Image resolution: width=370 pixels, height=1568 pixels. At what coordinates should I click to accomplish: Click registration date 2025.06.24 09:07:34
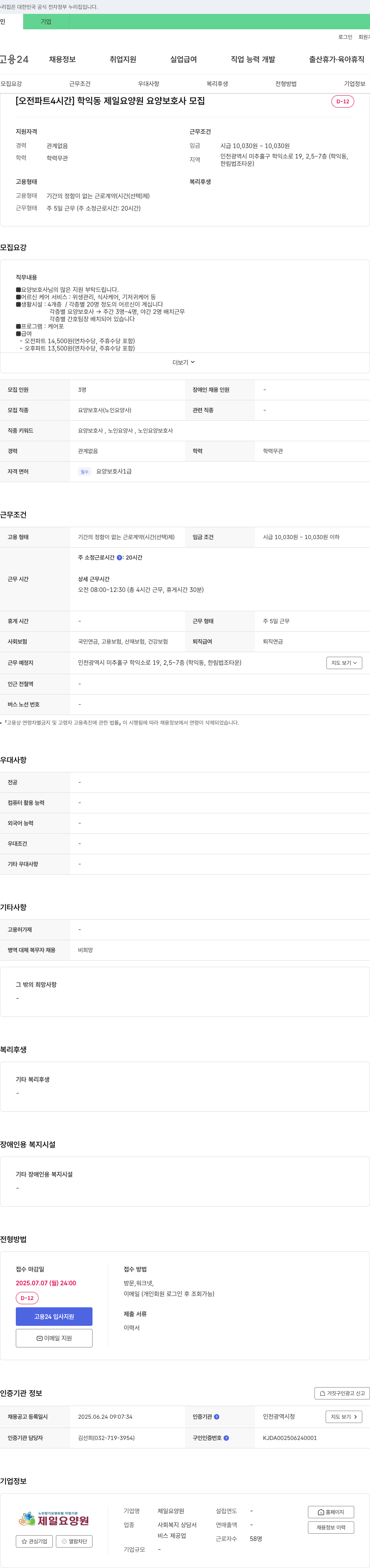105,1416
